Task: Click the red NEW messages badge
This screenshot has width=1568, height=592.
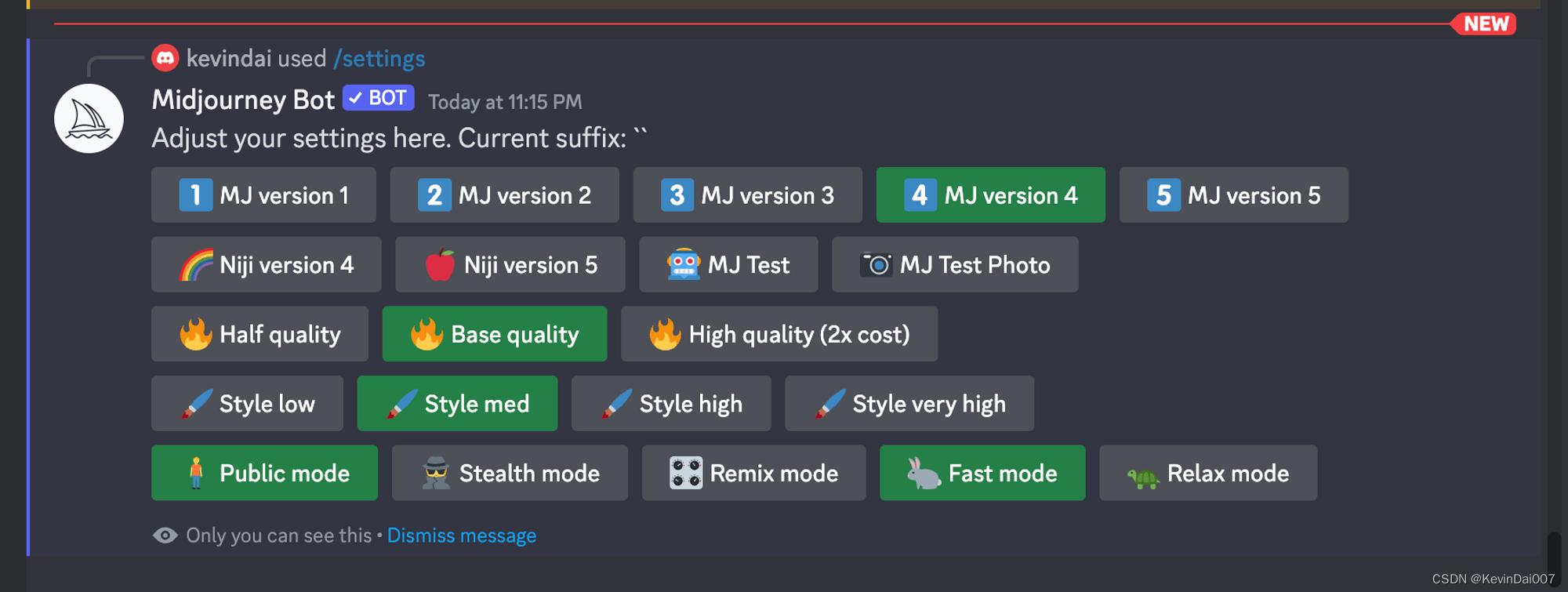Action: (1484, 24)
